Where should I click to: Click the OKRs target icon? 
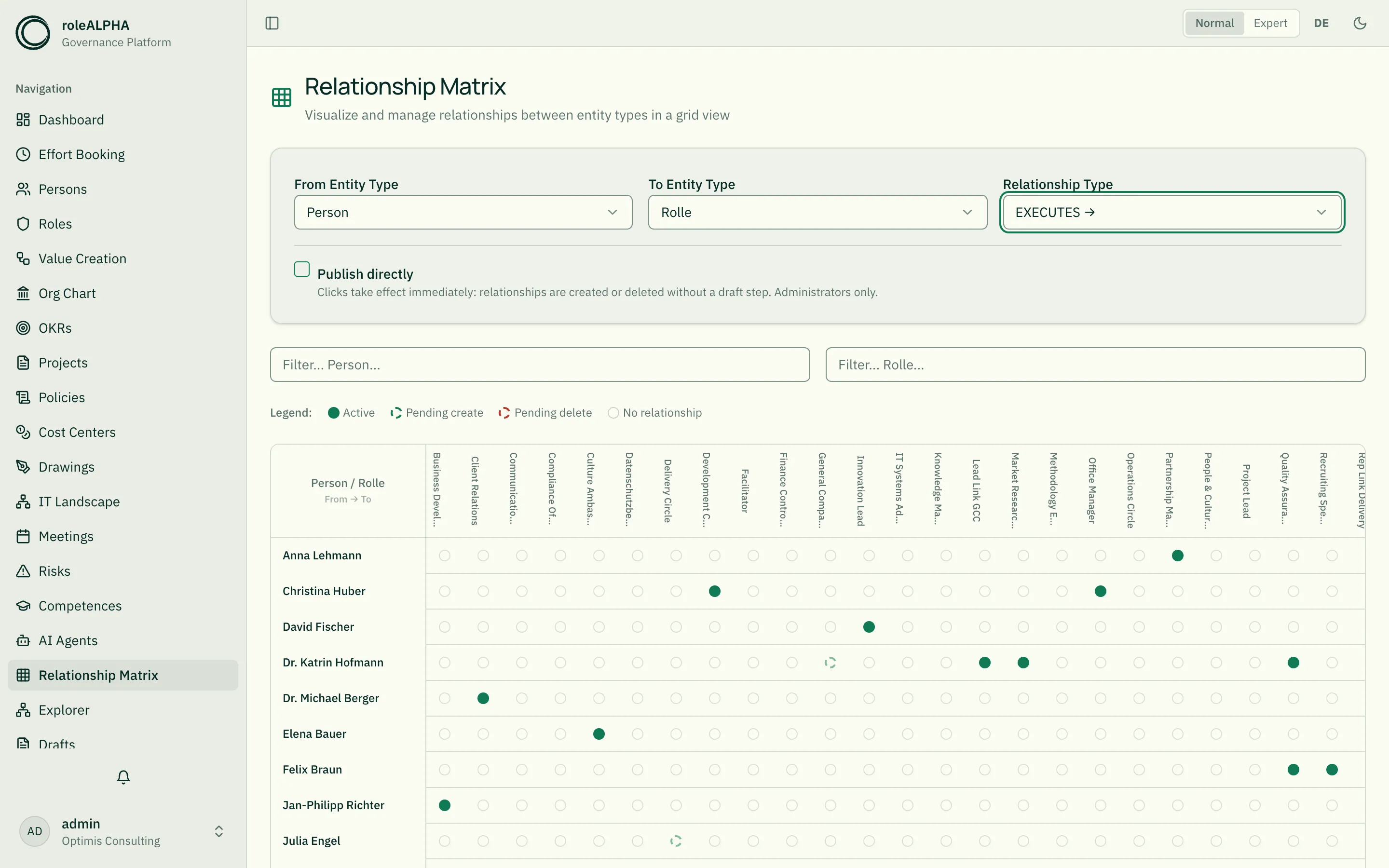coord(23,328)
